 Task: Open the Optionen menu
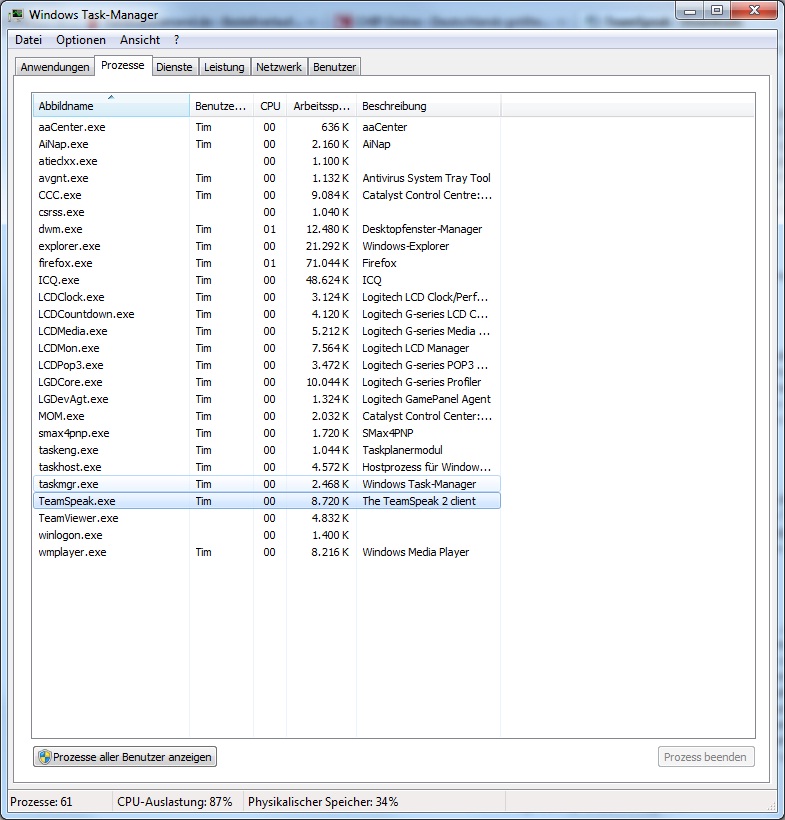81,40
